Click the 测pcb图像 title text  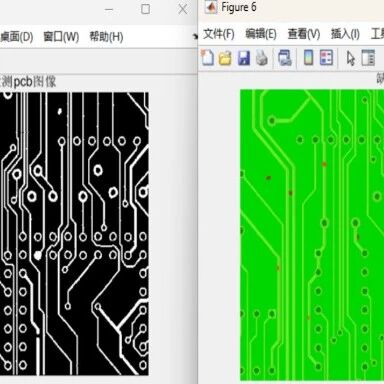tap(28, 82)
